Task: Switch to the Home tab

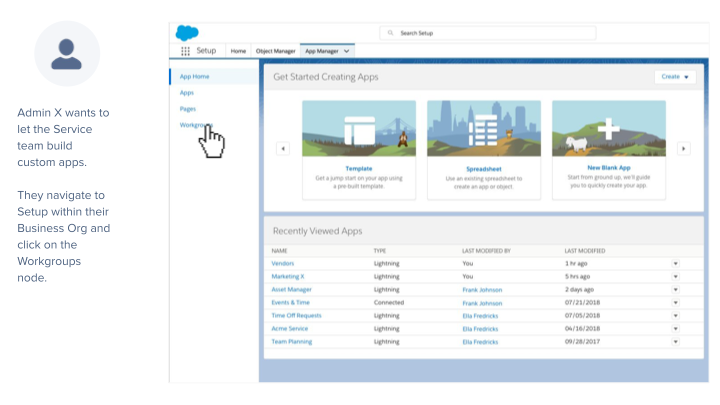Action: [x=238, y=50]
